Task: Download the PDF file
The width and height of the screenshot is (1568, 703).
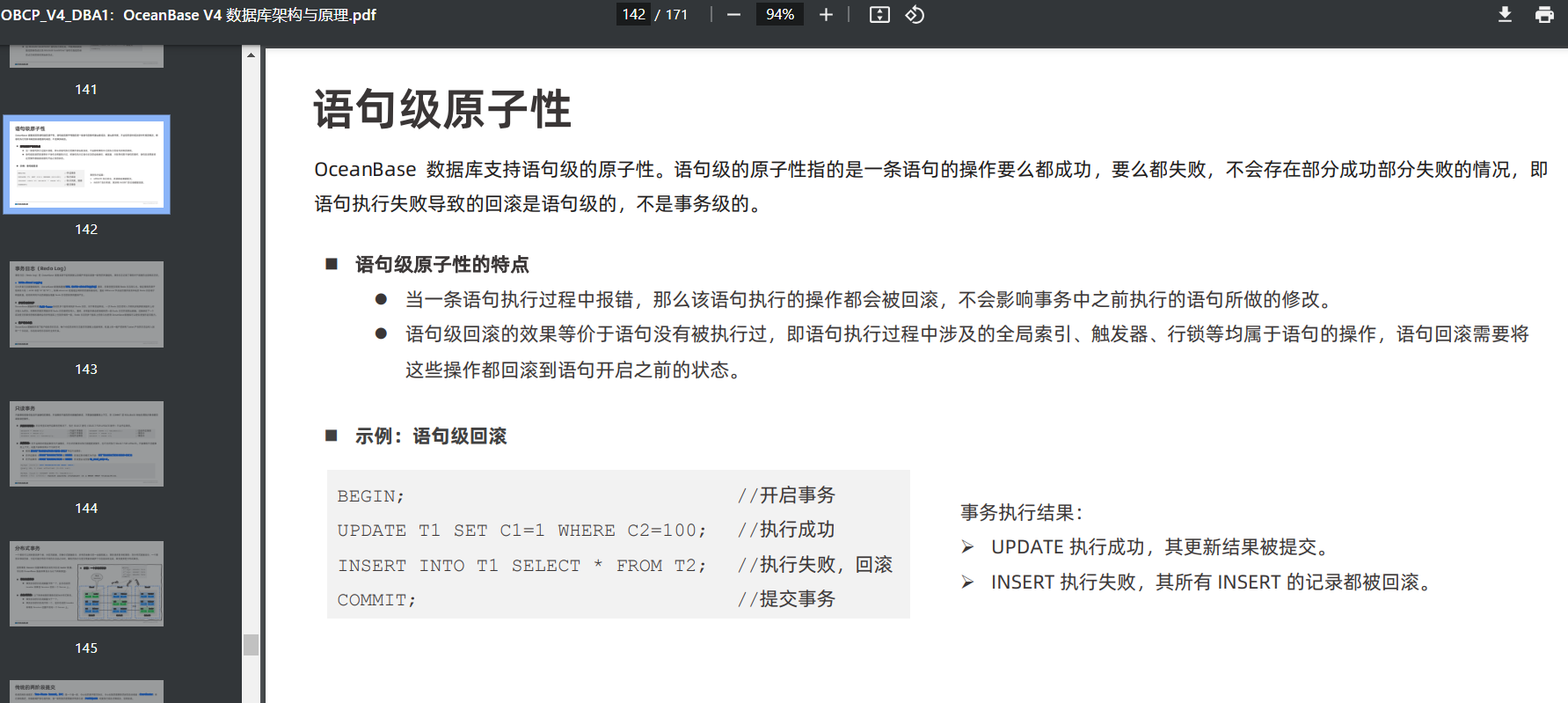Action: [1505, 15]
